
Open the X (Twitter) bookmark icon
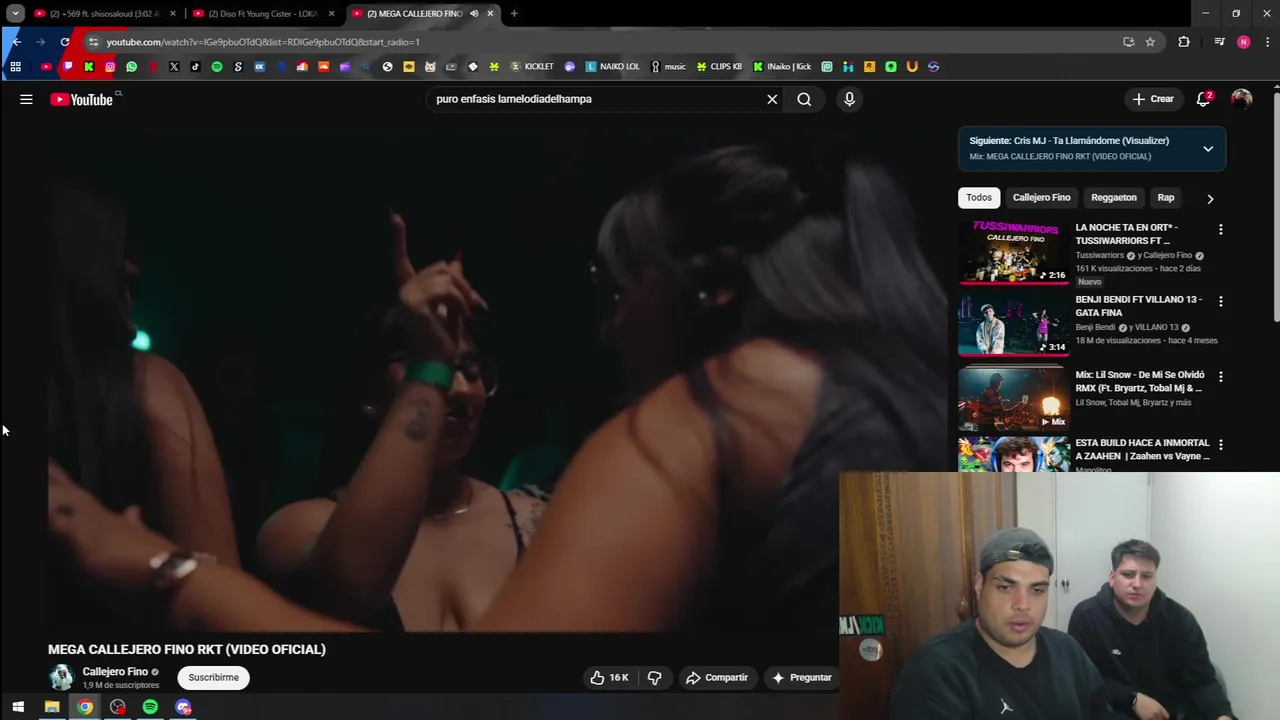(174, 66)
